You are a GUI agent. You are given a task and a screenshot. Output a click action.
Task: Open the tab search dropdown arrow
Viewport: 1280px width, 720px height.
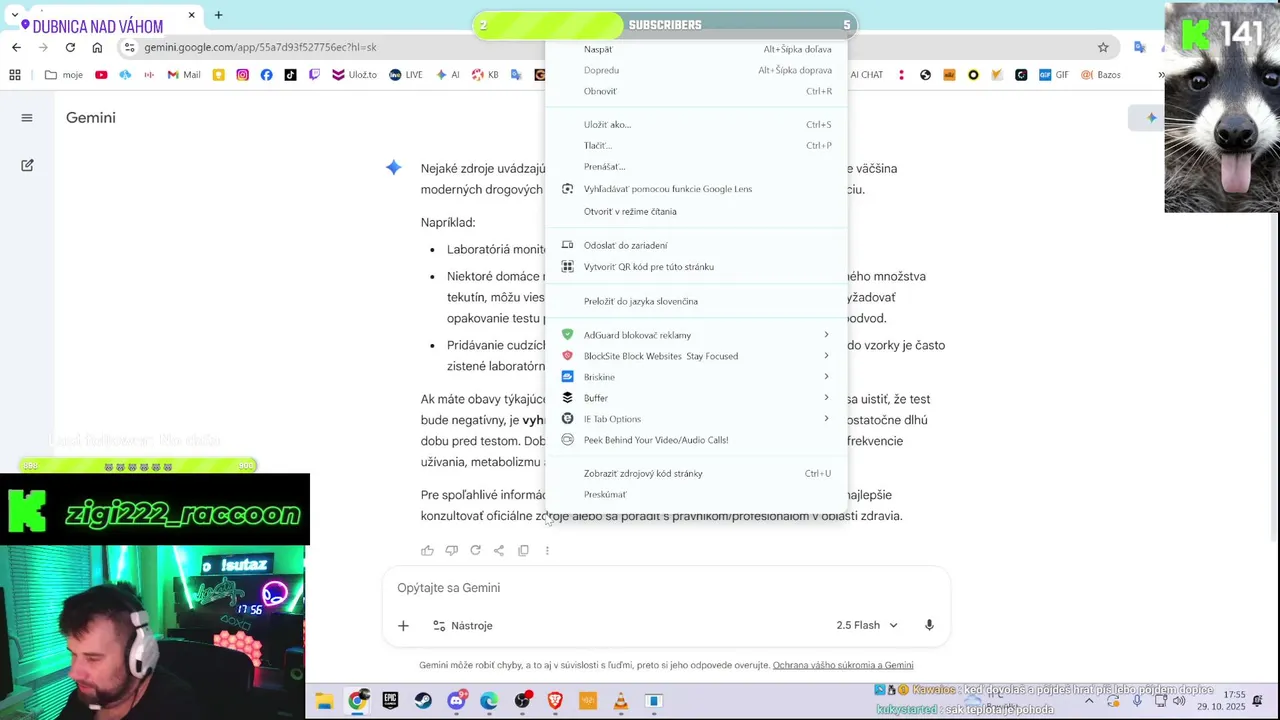pyautogui.click(x=14, y=15)
